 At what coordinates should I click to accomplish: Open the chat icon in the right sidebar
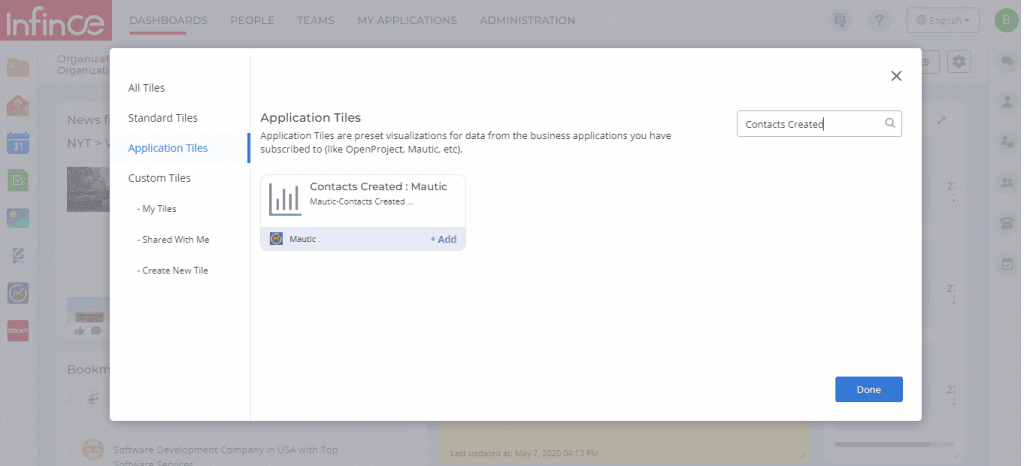point(1007,62)
